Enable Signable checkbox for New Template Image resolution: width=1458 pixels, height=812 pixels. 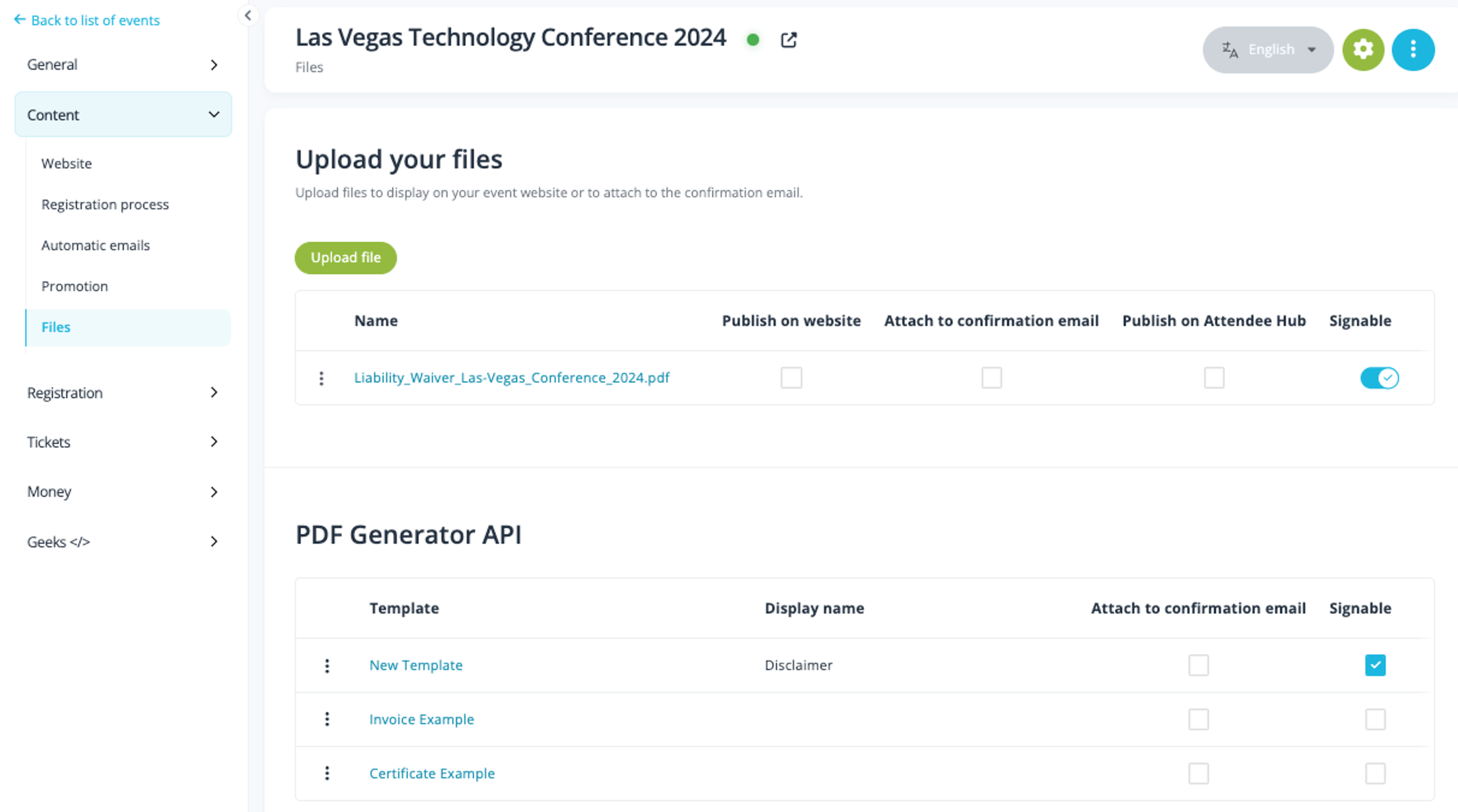pos(1375,664)
